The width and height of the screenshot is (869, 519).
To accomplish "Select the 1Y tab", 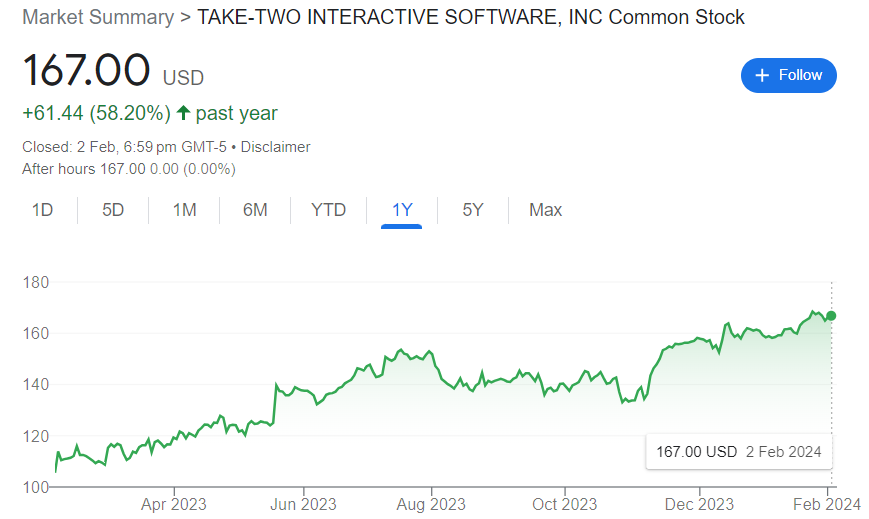I will (402, 210).
